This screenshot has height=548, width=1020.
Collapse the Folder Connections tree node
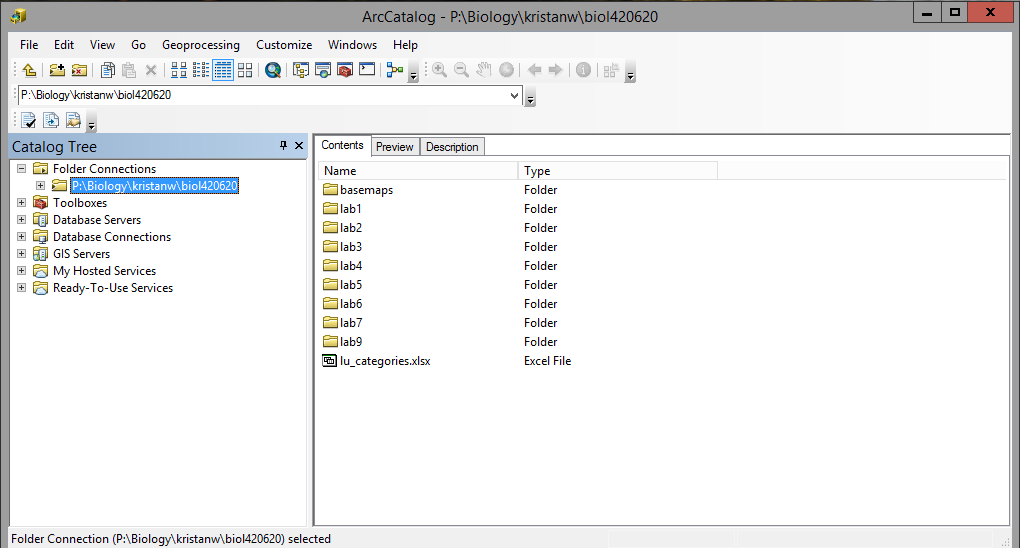click(21, 168)
